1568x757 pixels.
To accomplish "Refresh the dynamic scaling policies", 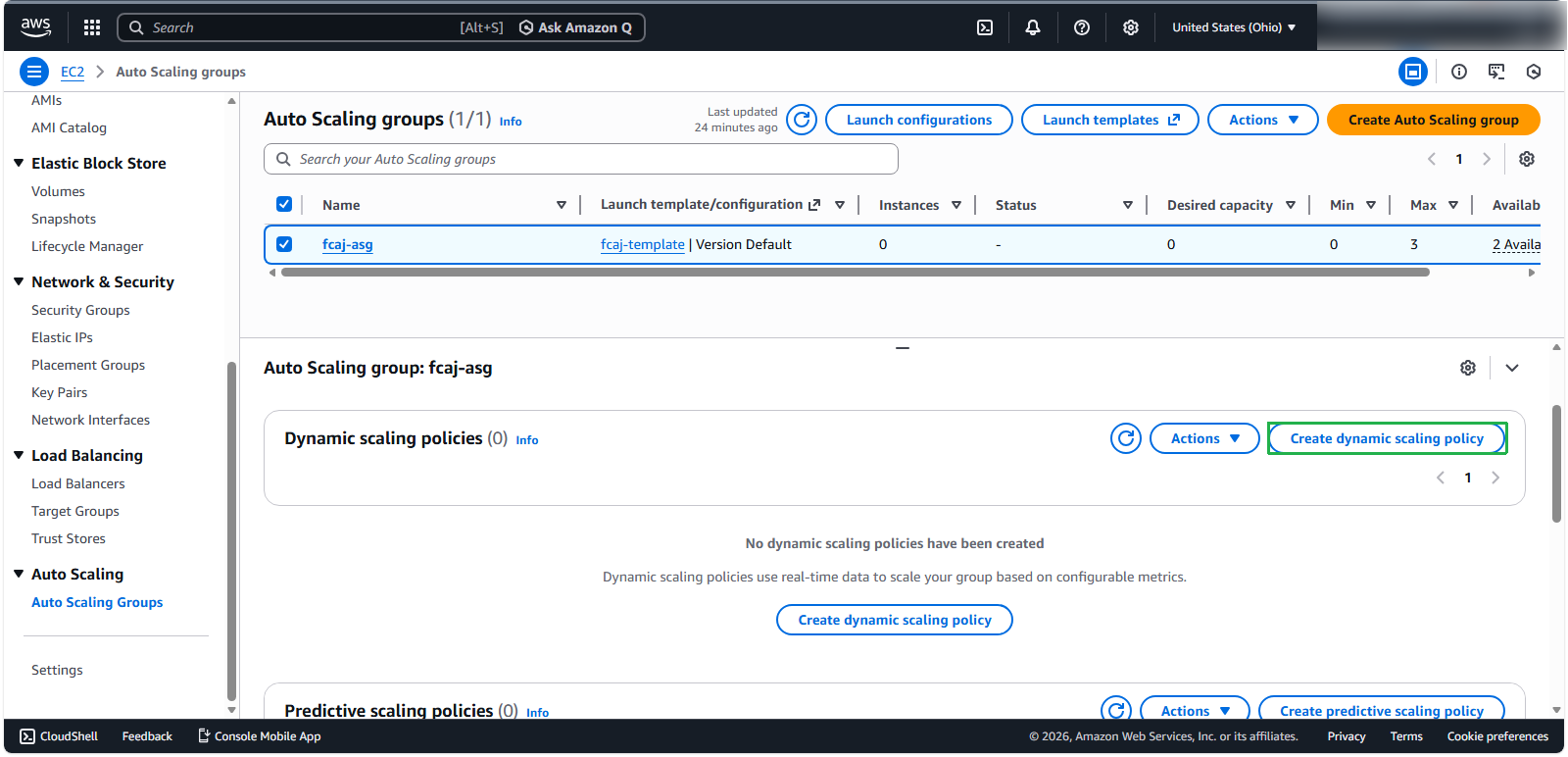I will click(1126, 438).
